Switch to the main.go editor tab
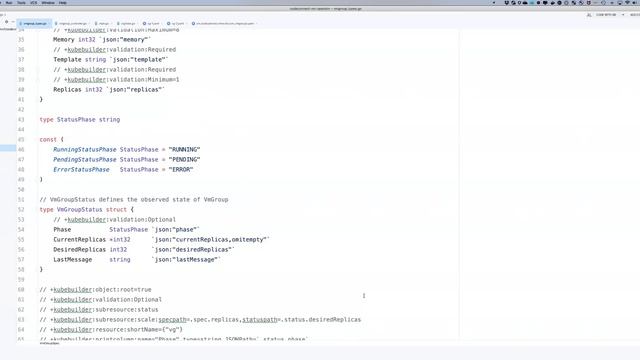 [x=103, y=24]
